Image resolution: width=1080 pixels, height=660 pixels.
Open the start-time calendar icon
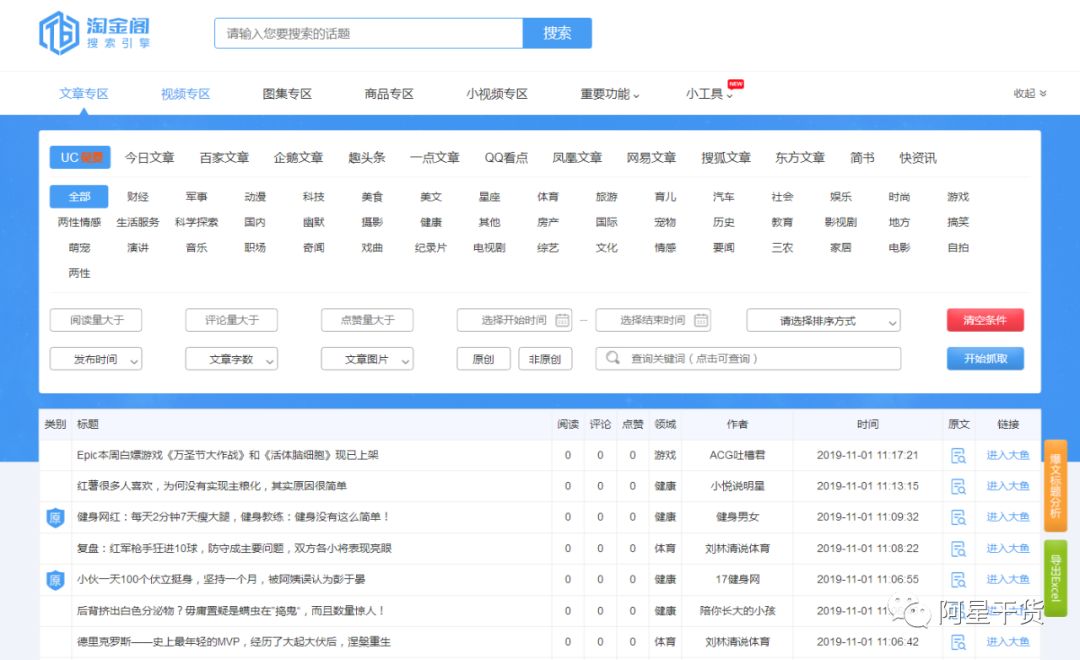coord(562,320)
